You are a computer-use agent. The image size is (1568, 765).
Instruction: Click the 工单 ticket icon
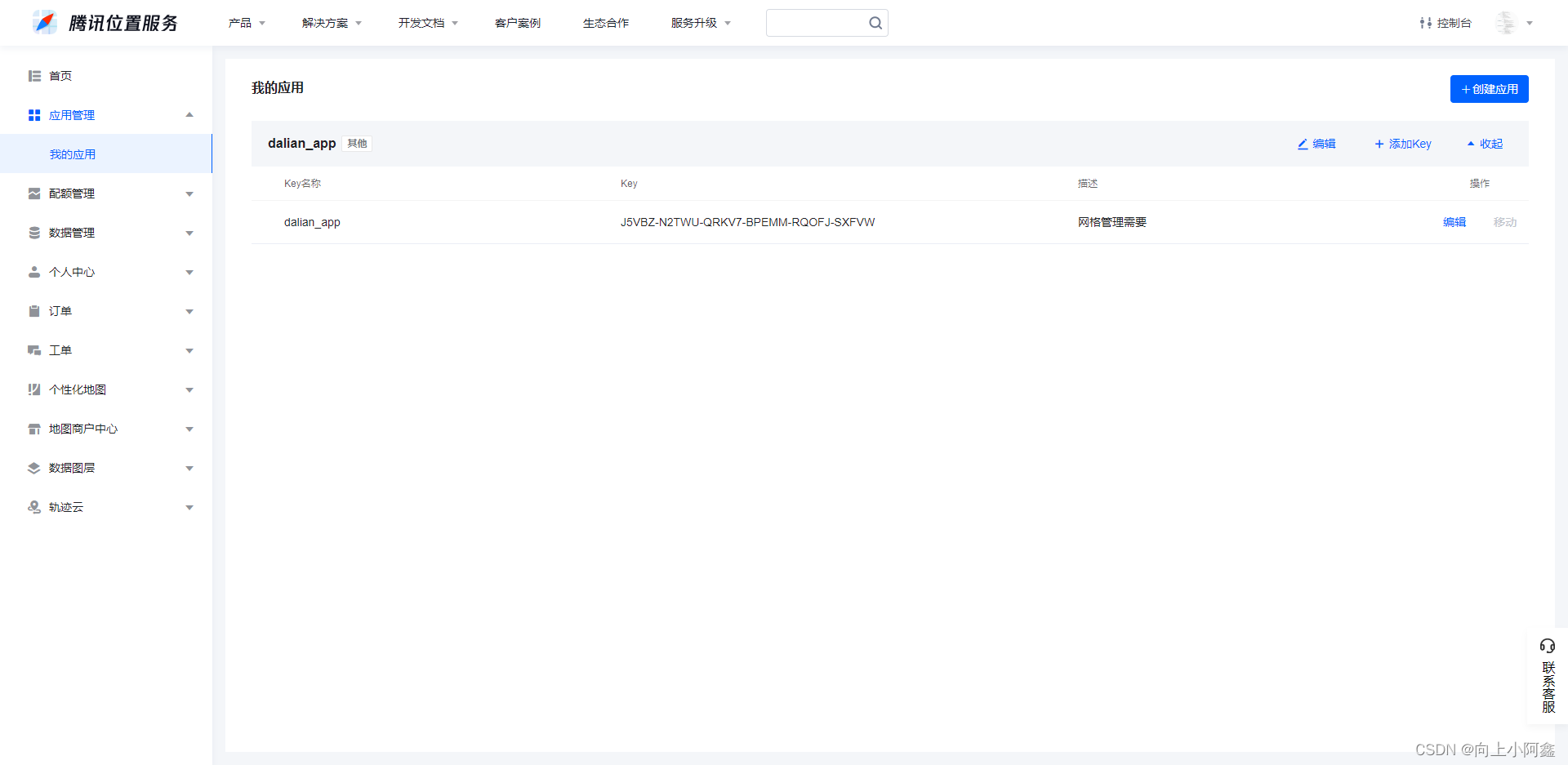(34, 350)
